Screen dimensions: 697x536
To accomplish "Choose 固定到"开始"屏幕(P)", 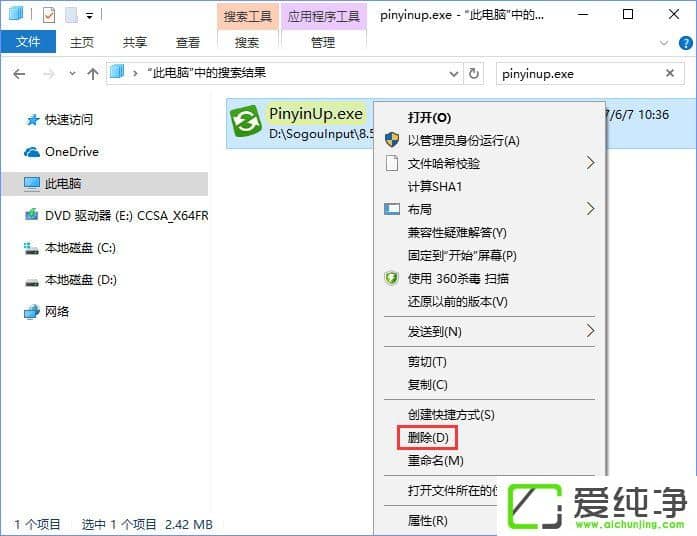I will pos(462,256).
